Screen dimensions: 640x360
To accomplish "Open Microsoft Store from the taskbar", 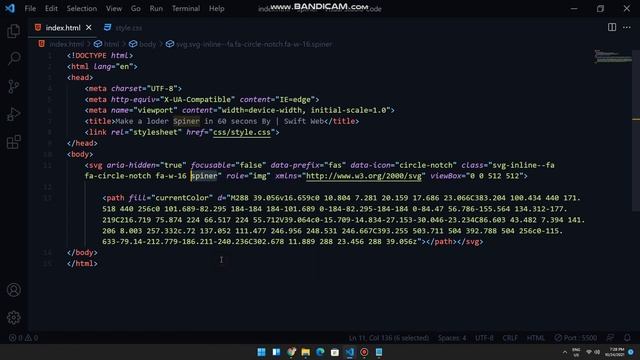I will 335,352.
